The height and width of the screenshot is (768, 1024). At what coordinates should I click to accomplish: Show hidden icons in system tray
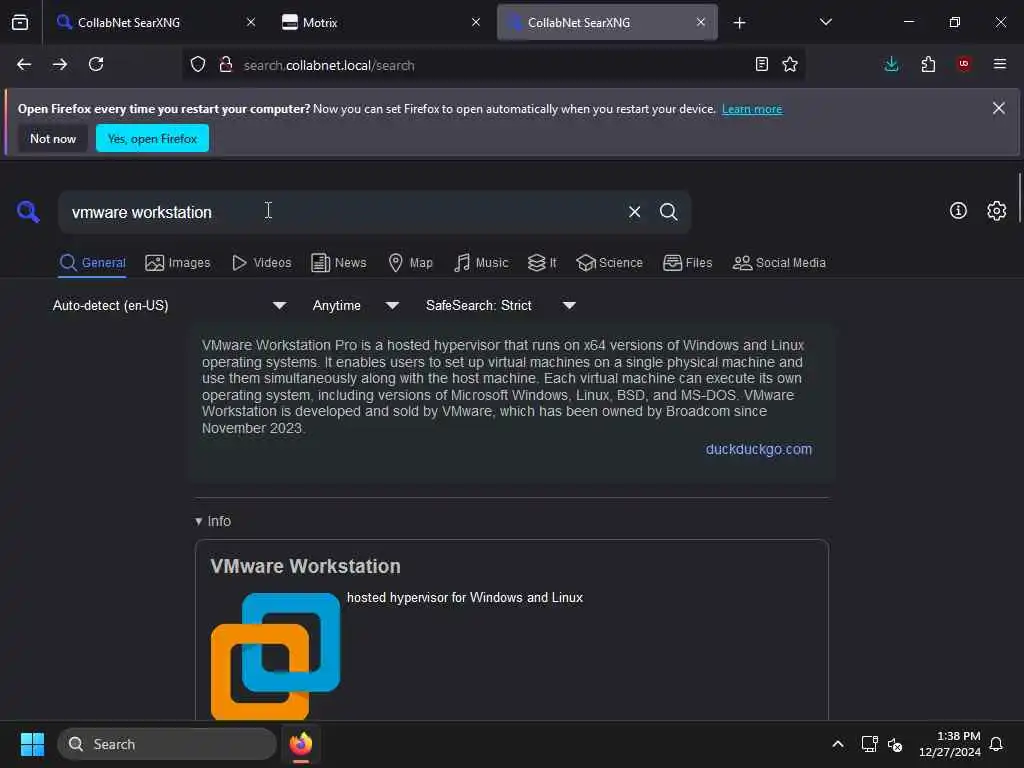(x=838, y=744)
